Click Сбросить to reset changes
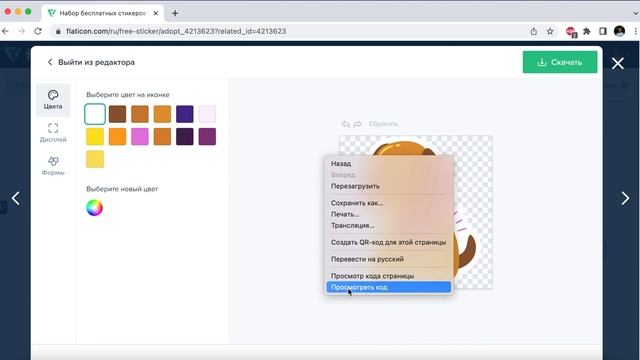Image resolution: width=640 pixels, height=360 pixels. [x=383, y=124]
